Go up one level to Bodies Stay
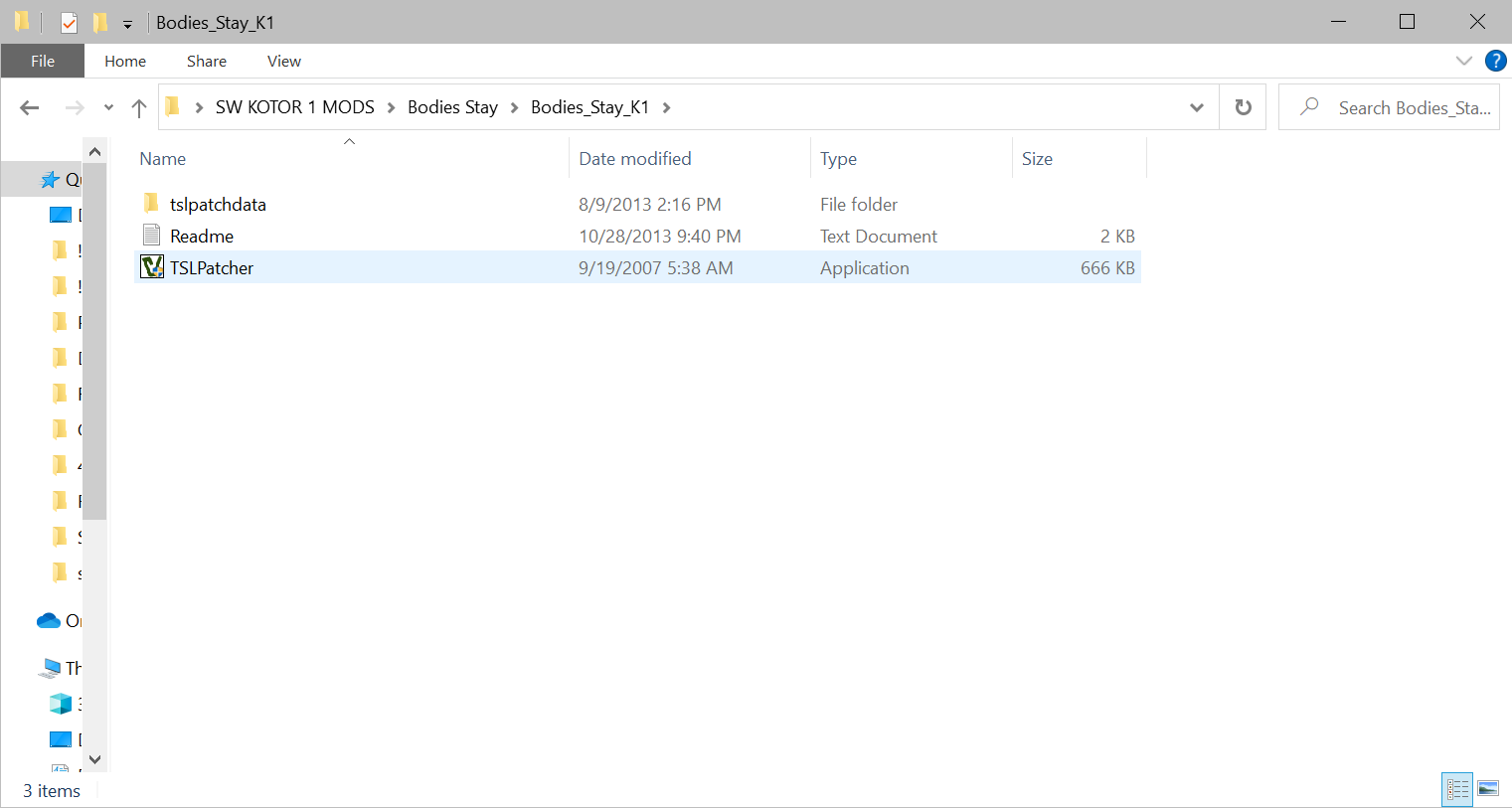1512x808 pixels. click(x=139, y=107)
